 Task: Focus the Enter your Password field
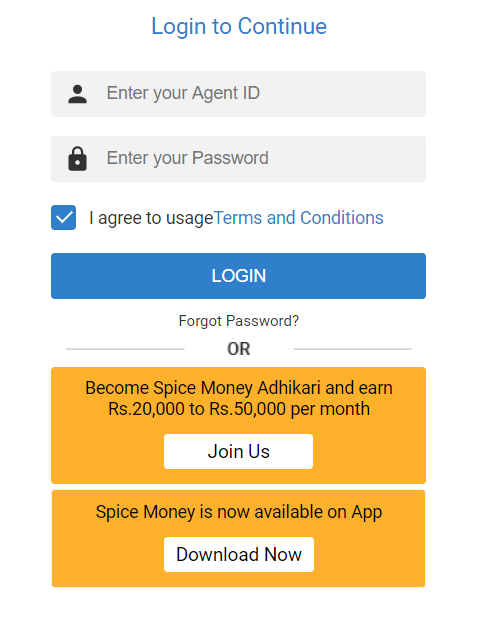(x=238, y=159)
